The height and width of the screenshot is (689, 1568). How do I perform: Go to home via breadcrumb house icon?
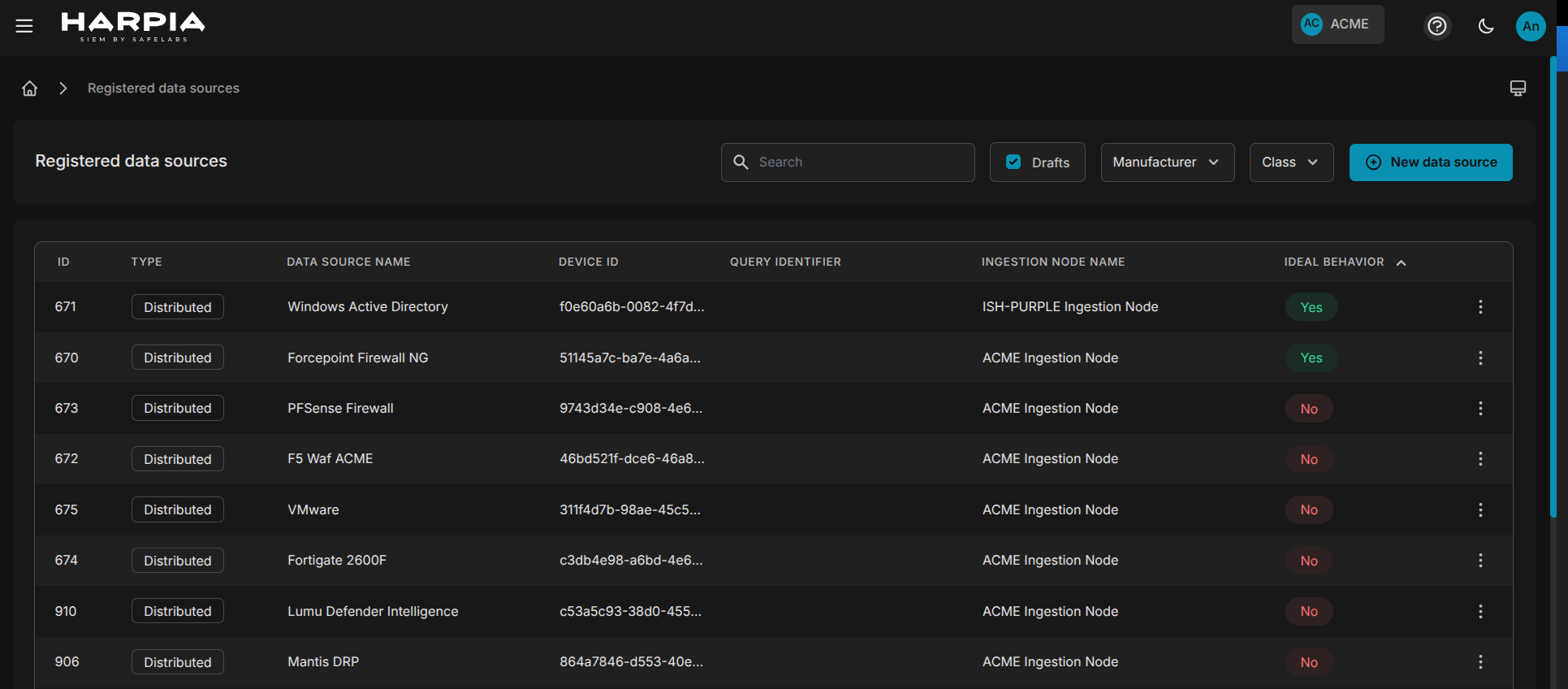pyautogui.click(x=30, y=88)
